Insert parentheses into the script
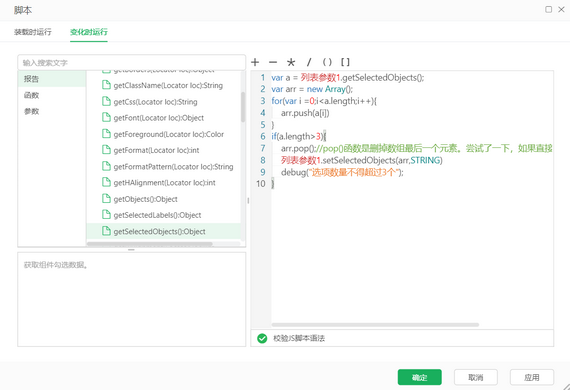The height and width of the screenshot is (390, 570). 327,62
